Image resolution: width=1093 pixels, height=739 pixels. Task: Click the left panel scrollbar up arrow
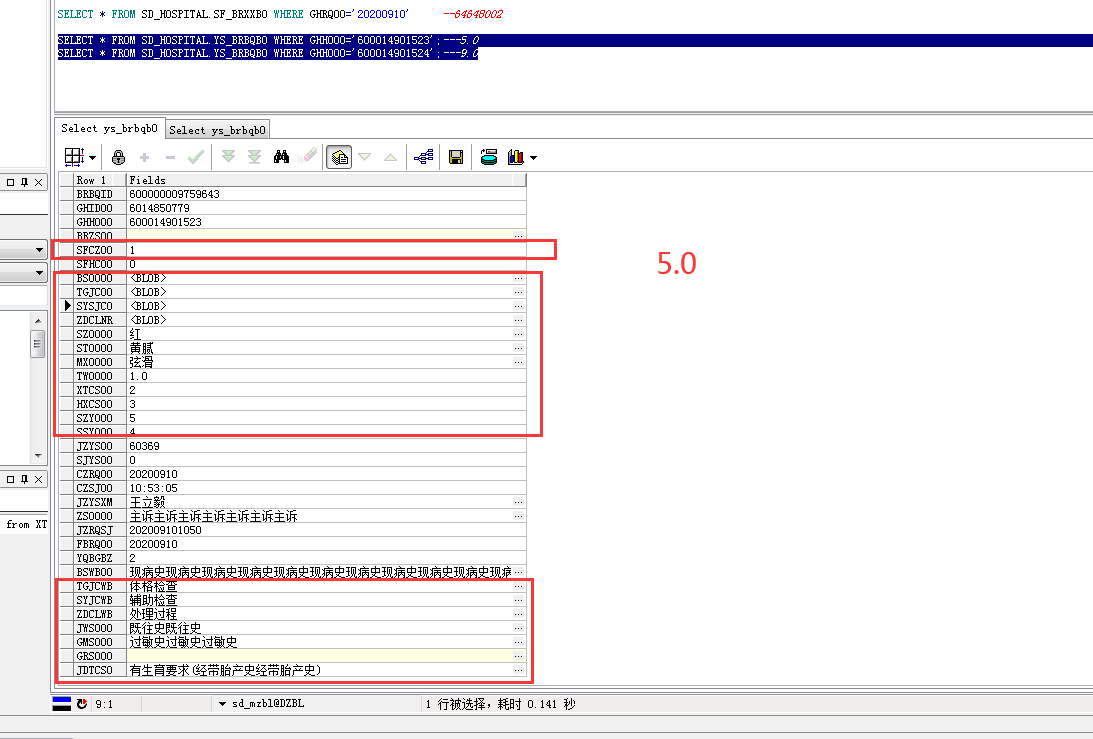point(38,321)
